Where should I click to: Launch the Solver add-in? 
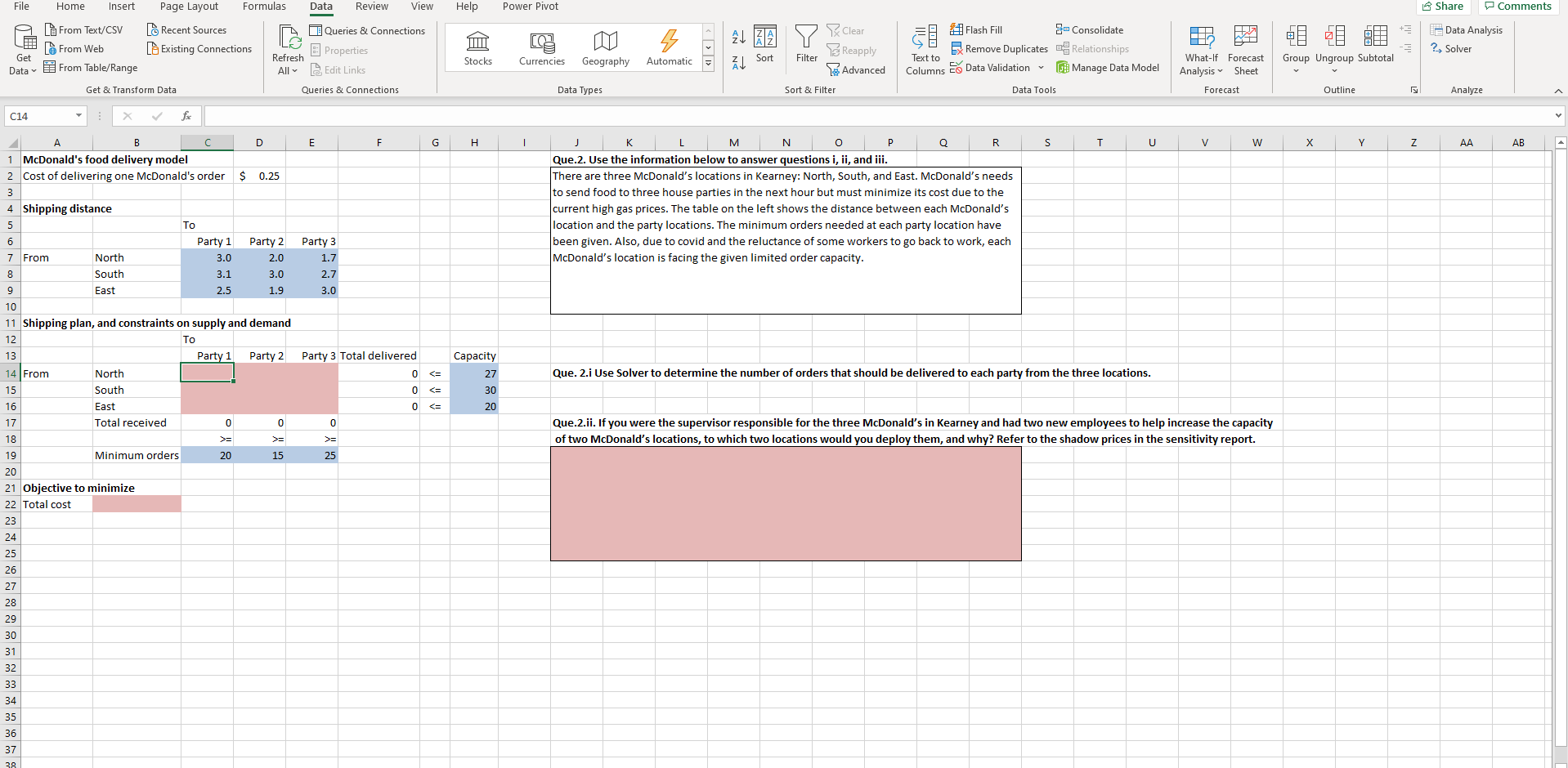(1455, 48)
